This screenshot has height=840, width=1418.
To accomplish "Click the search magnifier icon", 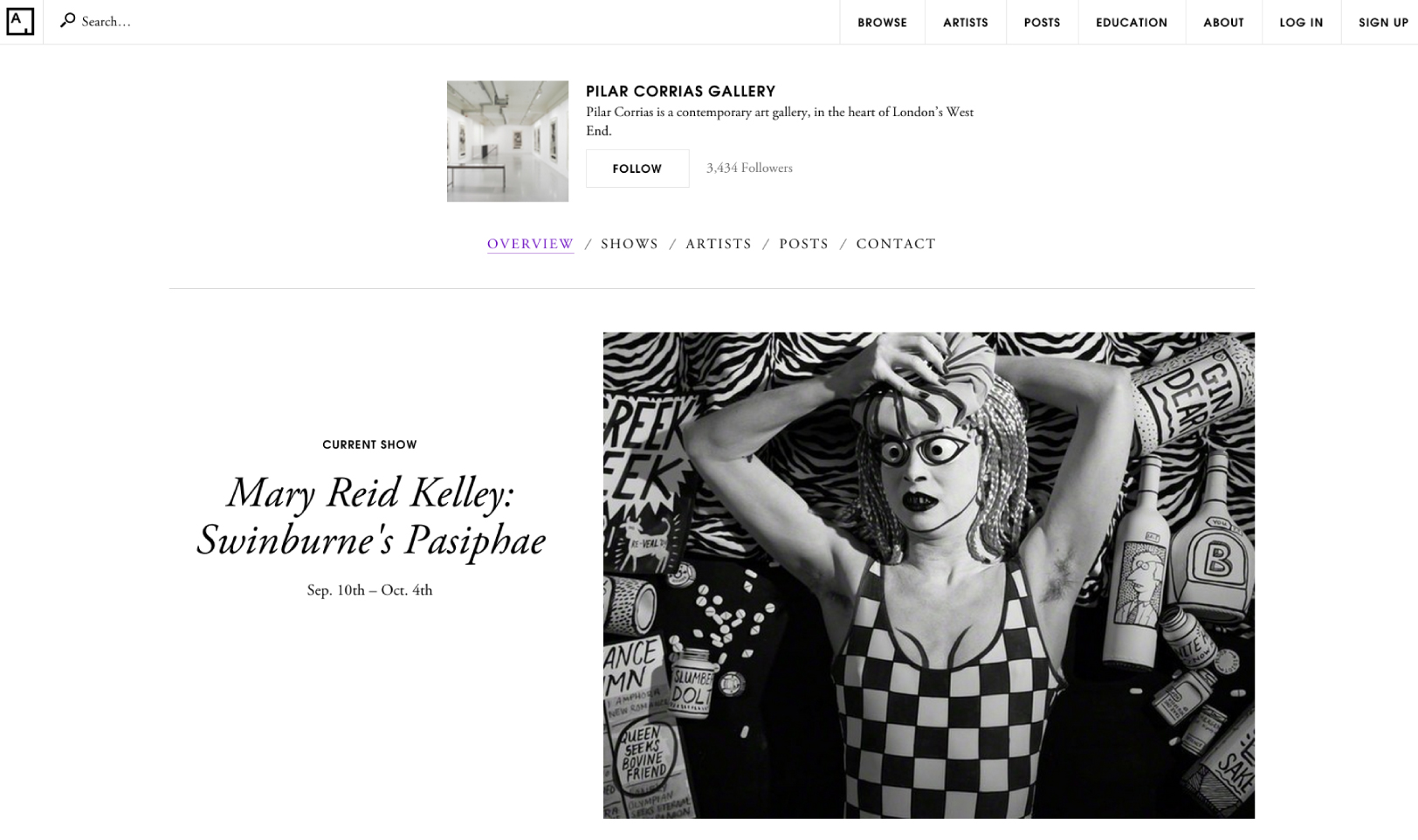I will 67,20.
